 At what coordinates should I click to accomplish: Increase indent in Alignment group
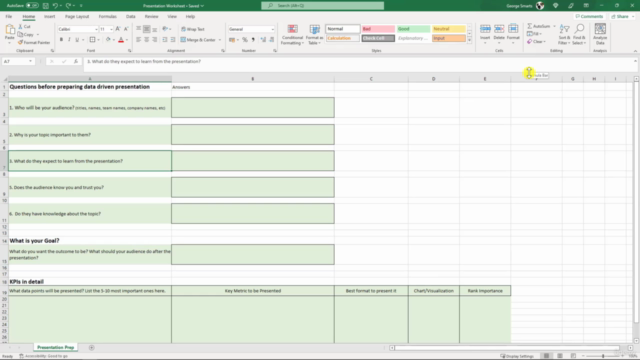(x=173, y=40)
